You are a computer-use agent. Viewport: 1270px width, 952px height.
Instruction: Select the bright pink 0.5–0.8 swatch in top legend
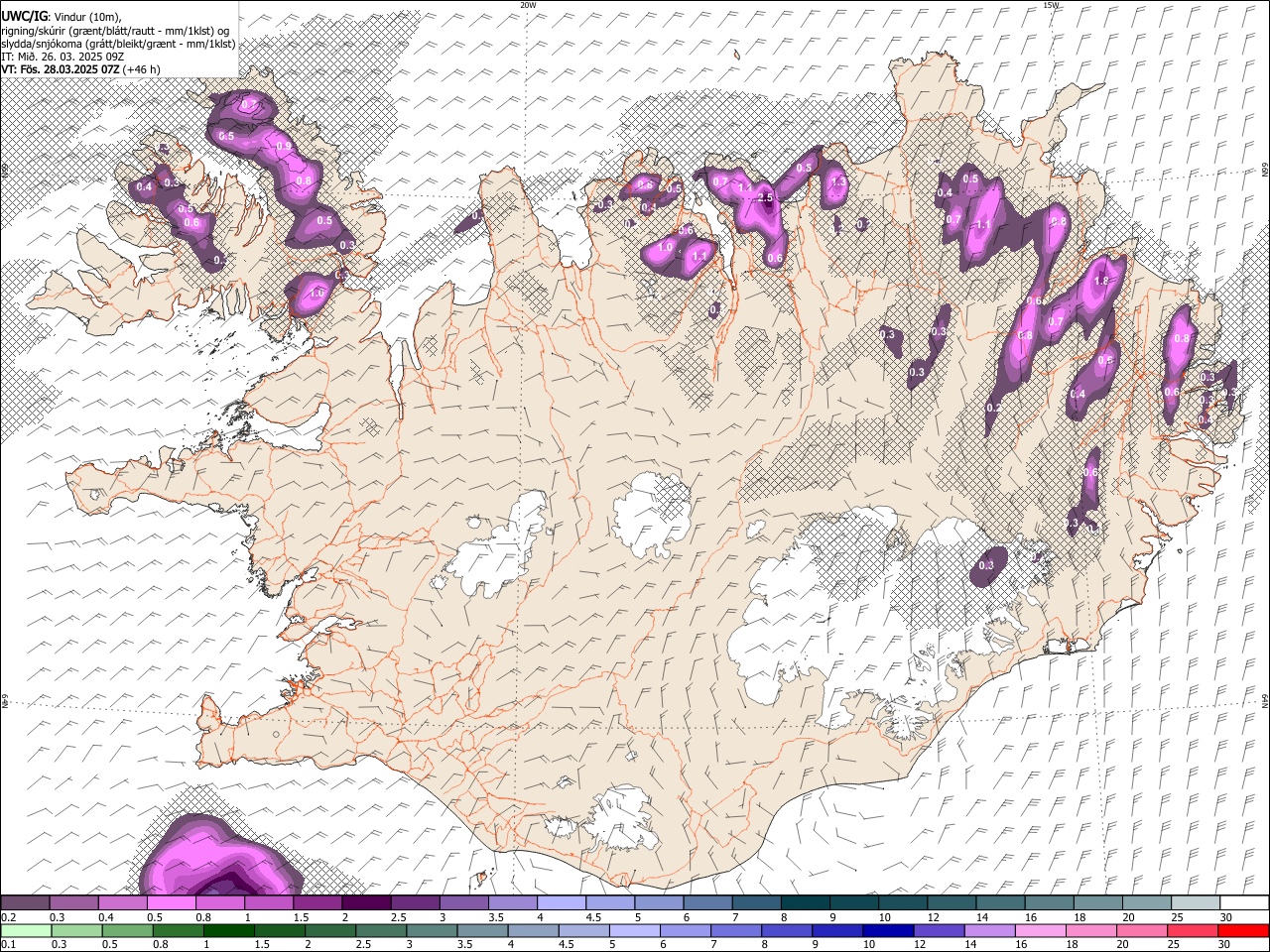[x=172, y=903]
